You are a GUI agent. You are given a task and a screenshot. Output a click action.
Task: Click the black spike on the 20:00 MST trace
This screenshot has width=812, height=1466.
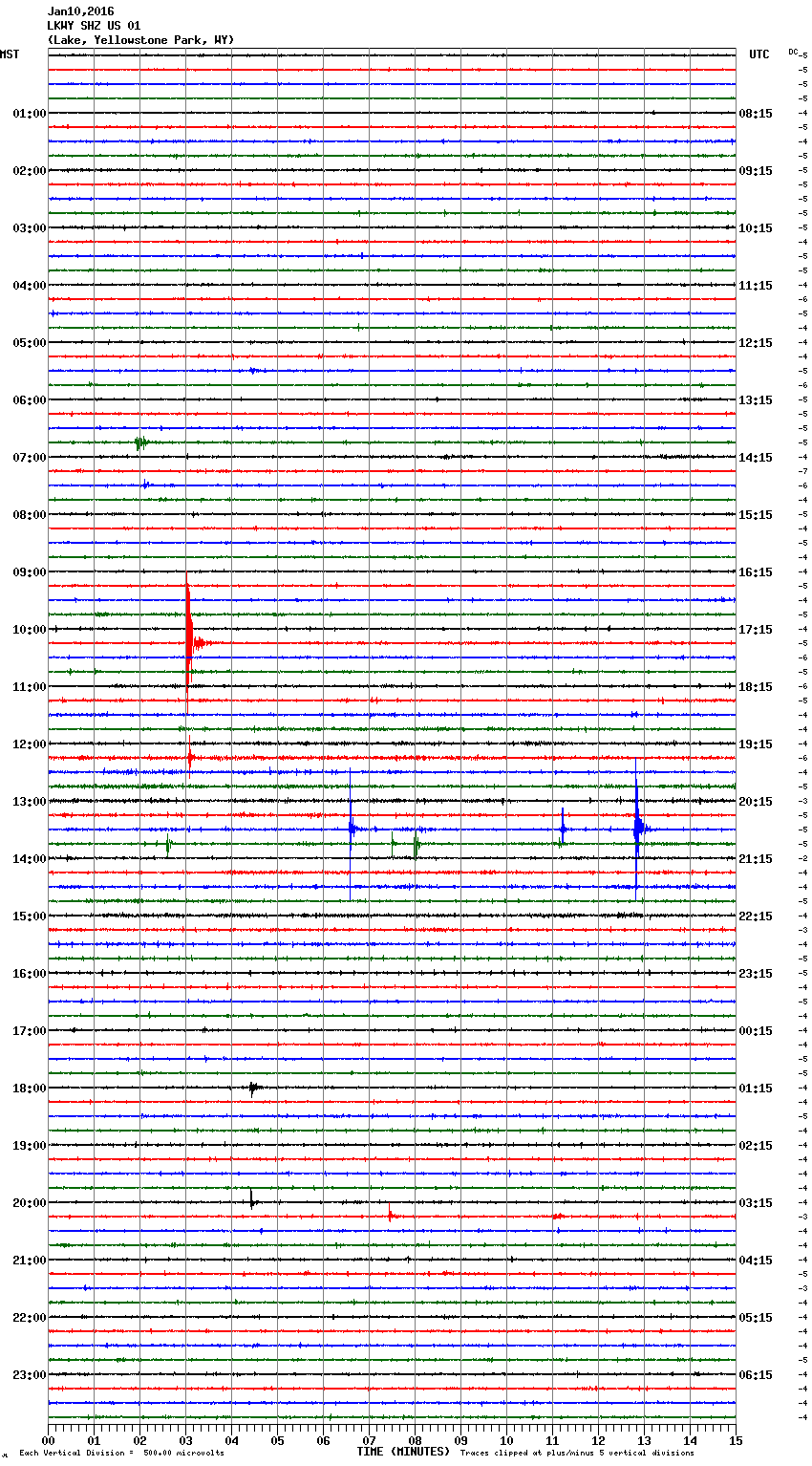[x=251, y=1199]
